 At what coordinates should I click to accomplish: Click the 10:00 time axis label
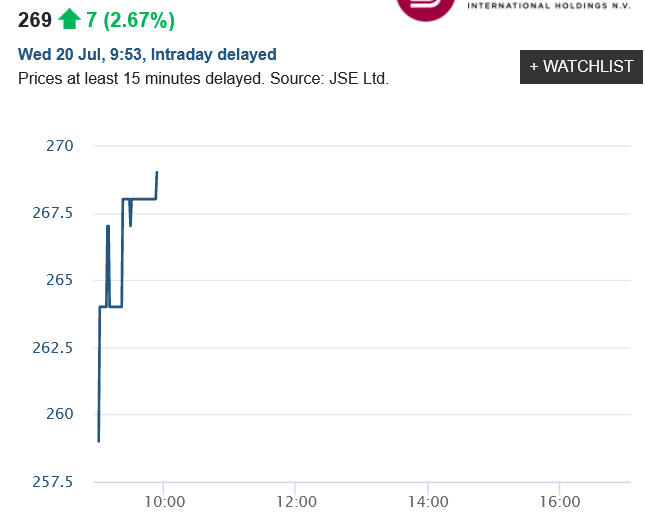(x=164, y=501)
